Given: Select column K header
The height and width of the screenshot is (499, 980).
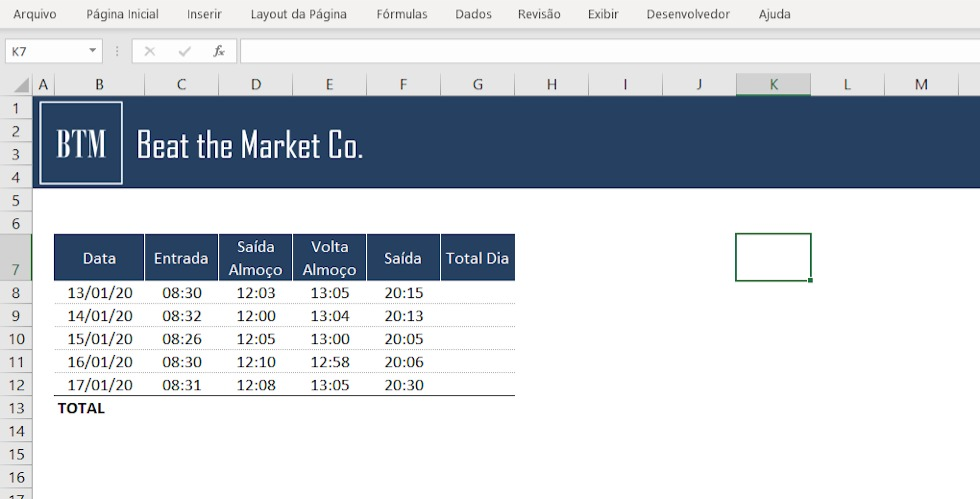Looking at the screenshot, I should pyautogui.click(x=773, y=84).
